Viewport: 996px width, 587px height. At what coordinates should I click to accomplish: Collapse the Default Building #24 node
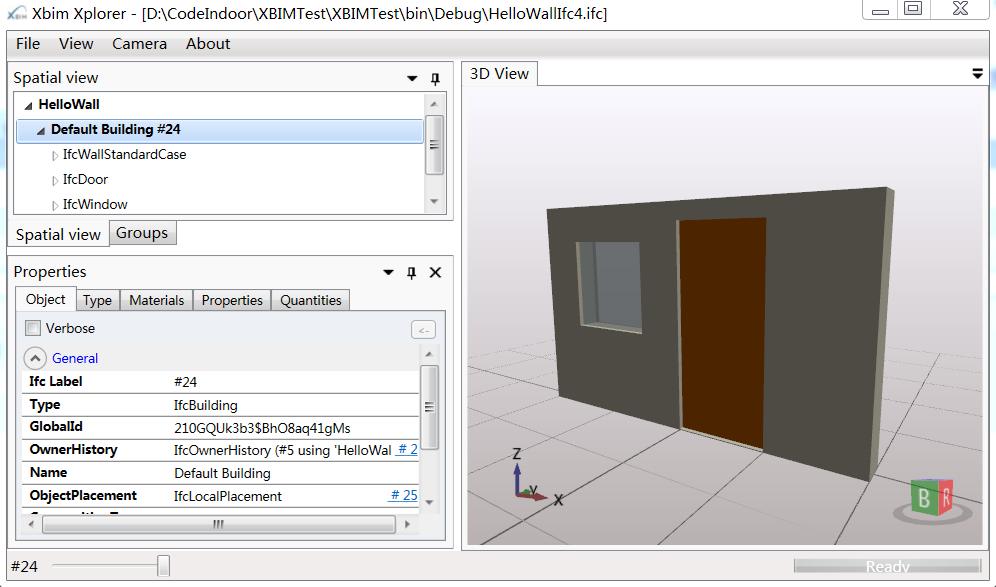[41, 131]
